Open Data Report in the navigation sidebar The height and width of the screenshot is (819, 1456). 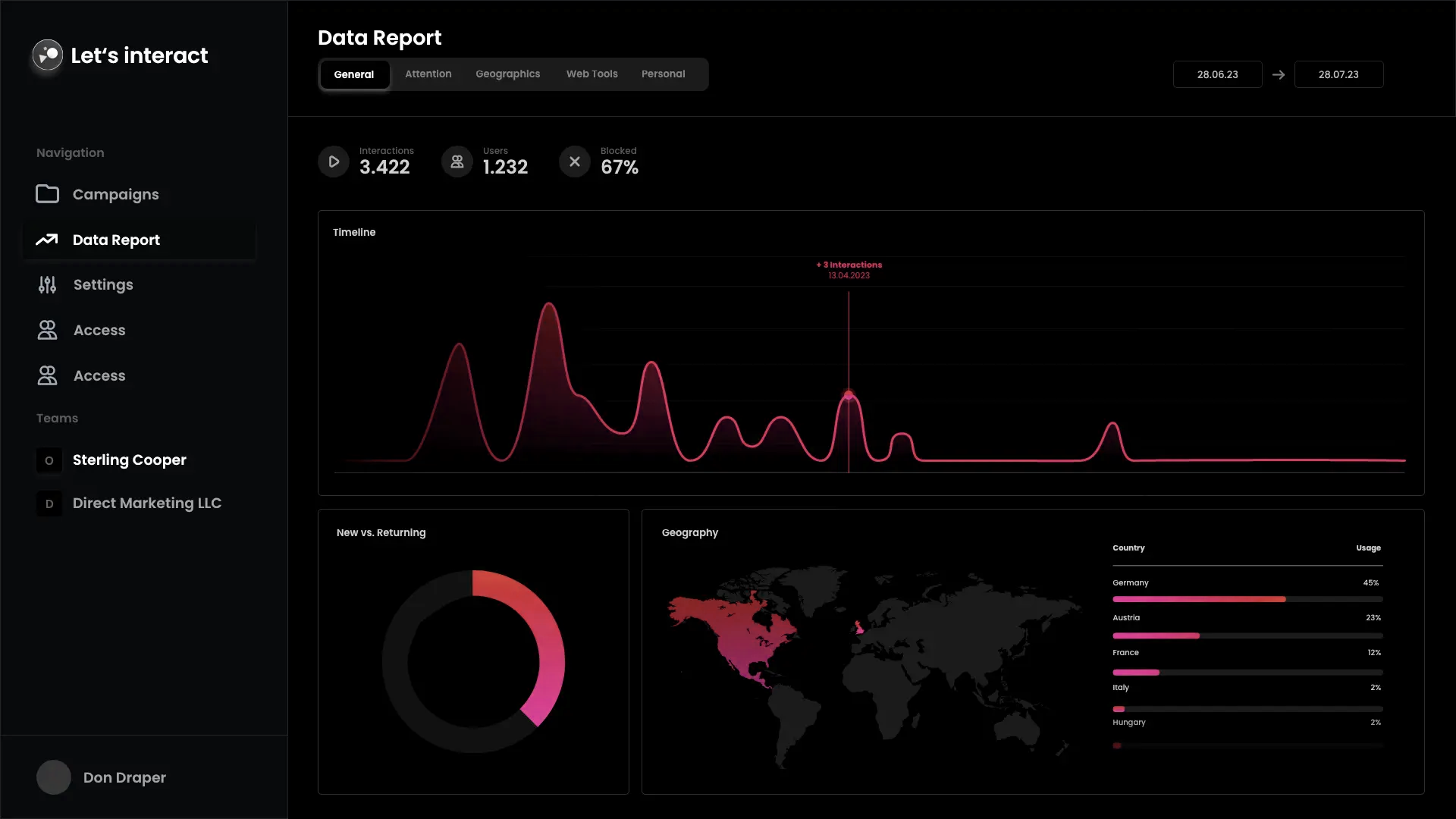pyautogui.click(x=117, y=240)
